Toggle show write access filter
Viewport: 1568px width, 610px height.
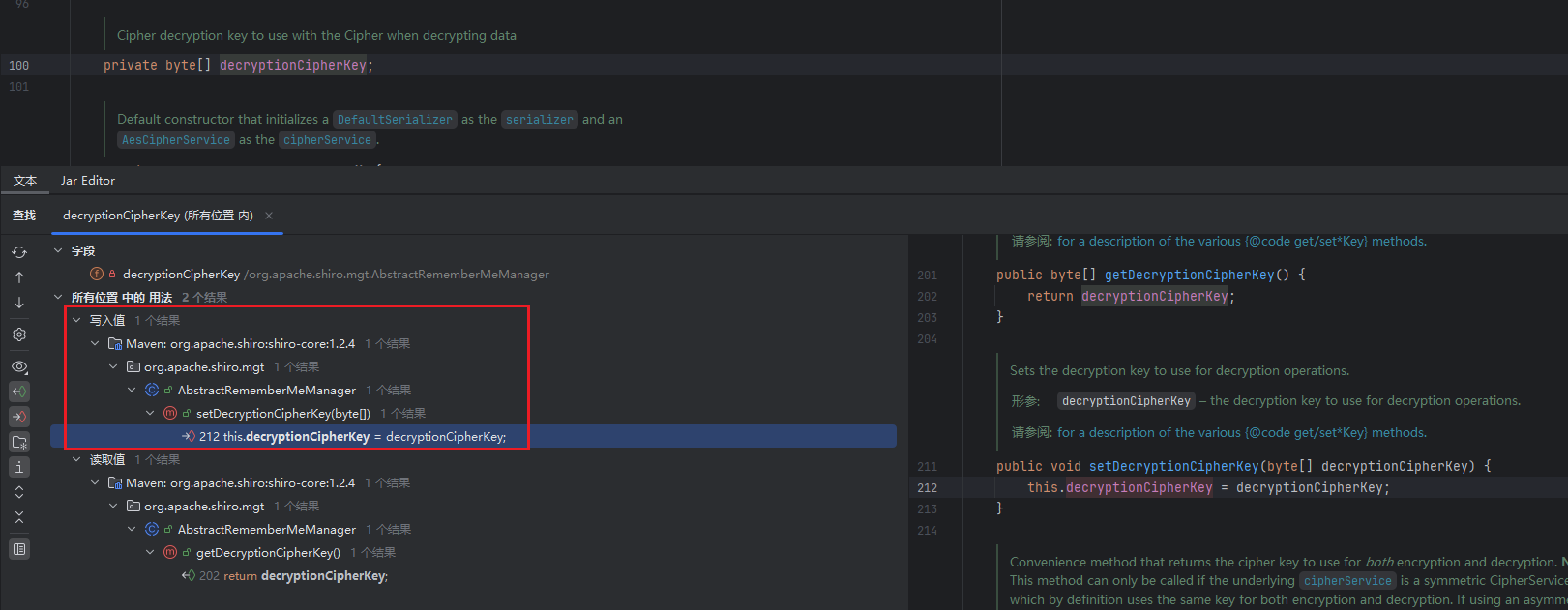[19, 417]
